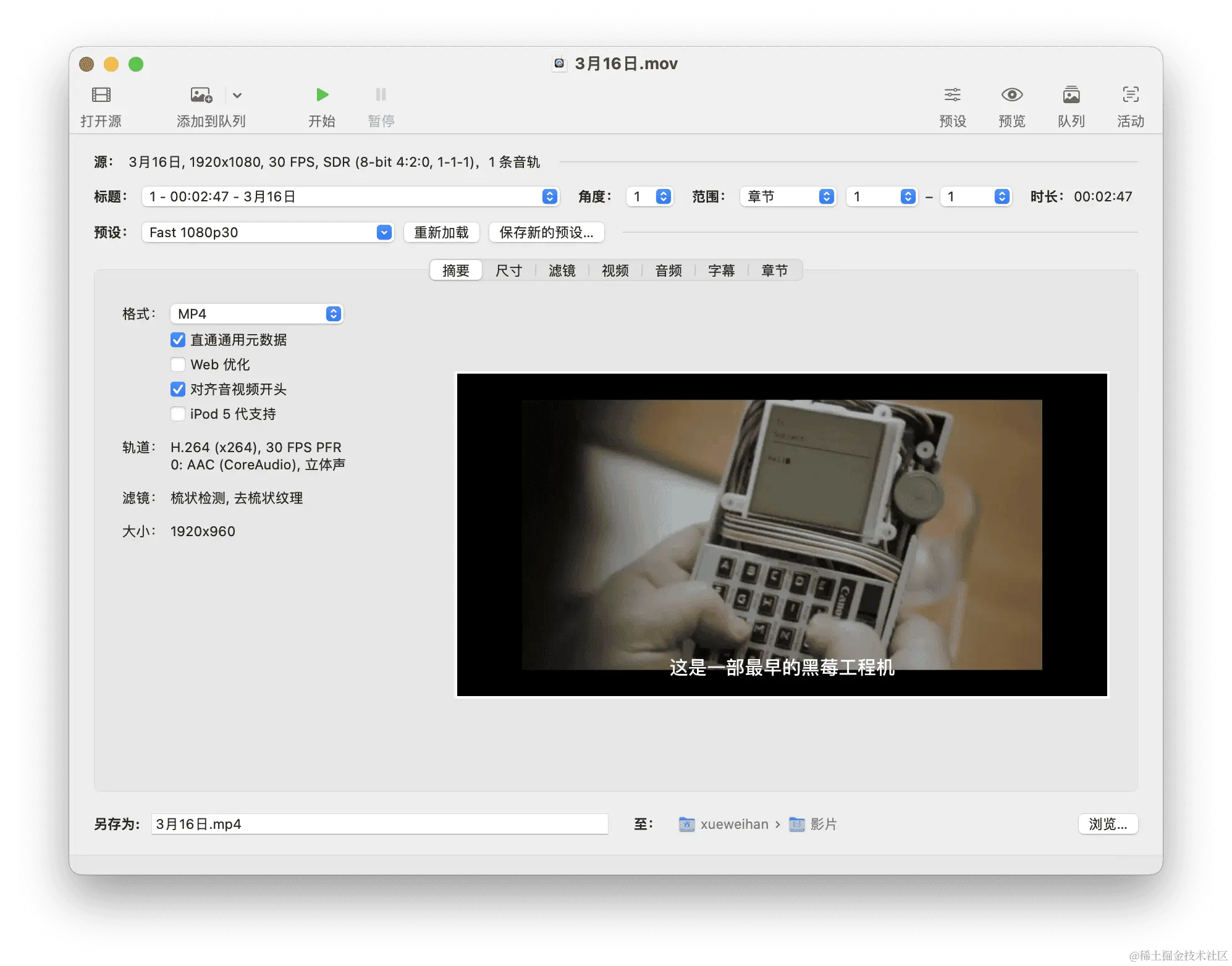Expand the chevron beside 添加到队列
1232x966 pixels.
238,94
